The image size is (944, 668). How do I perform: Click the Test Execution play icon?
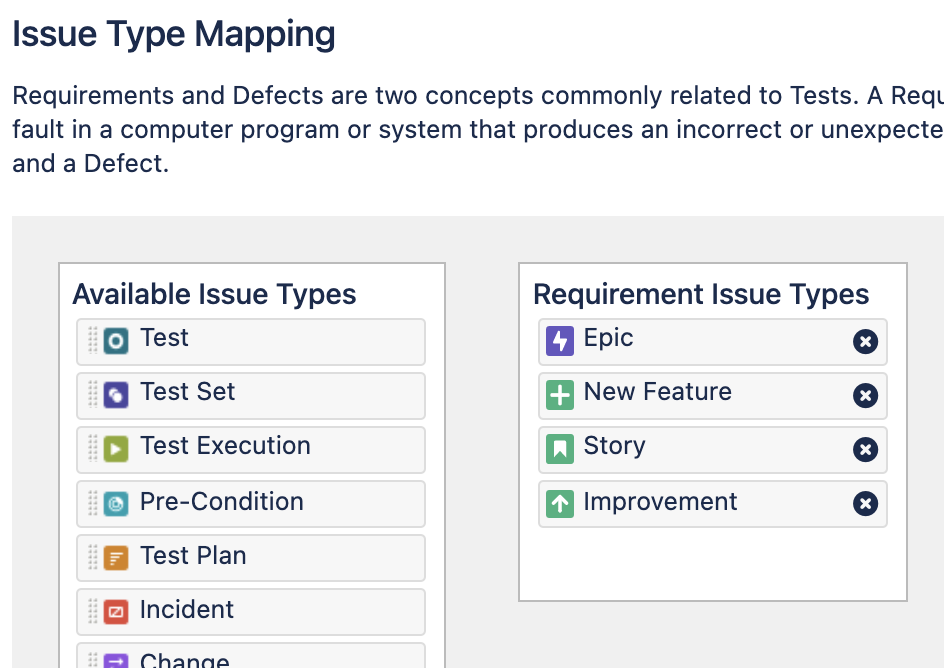coord(117,449)
